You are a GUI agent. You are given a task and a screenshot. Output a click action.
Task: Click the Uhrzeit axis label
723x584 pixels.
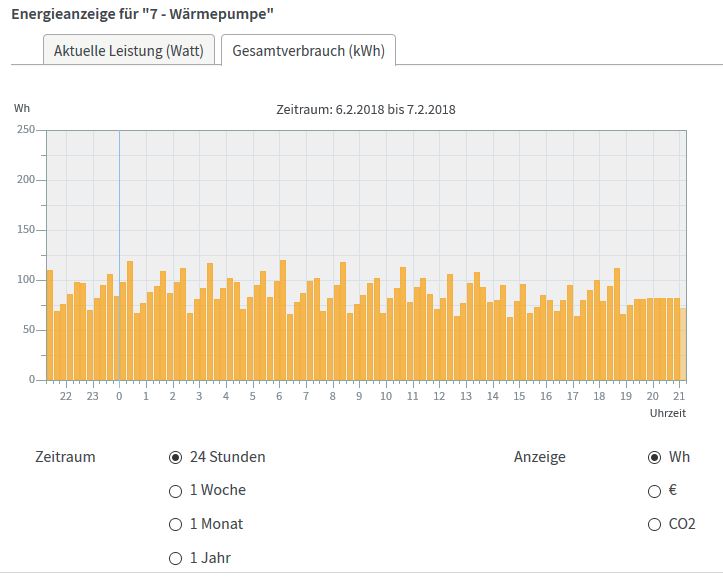click(667, 412)
